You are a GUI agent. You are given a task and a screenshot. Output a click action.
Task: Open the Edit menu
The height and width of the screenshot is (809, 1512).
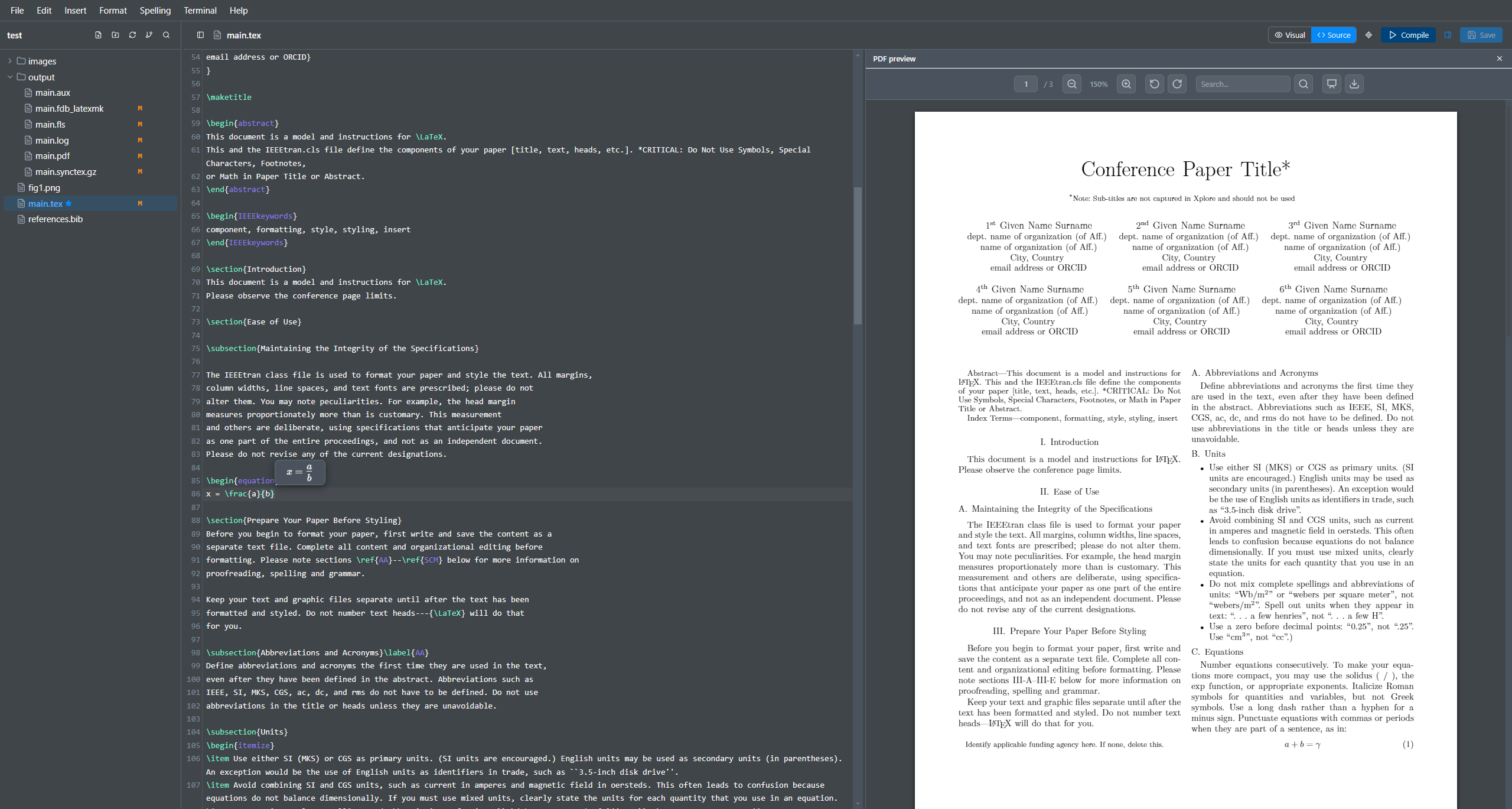[x=44, y=10]
